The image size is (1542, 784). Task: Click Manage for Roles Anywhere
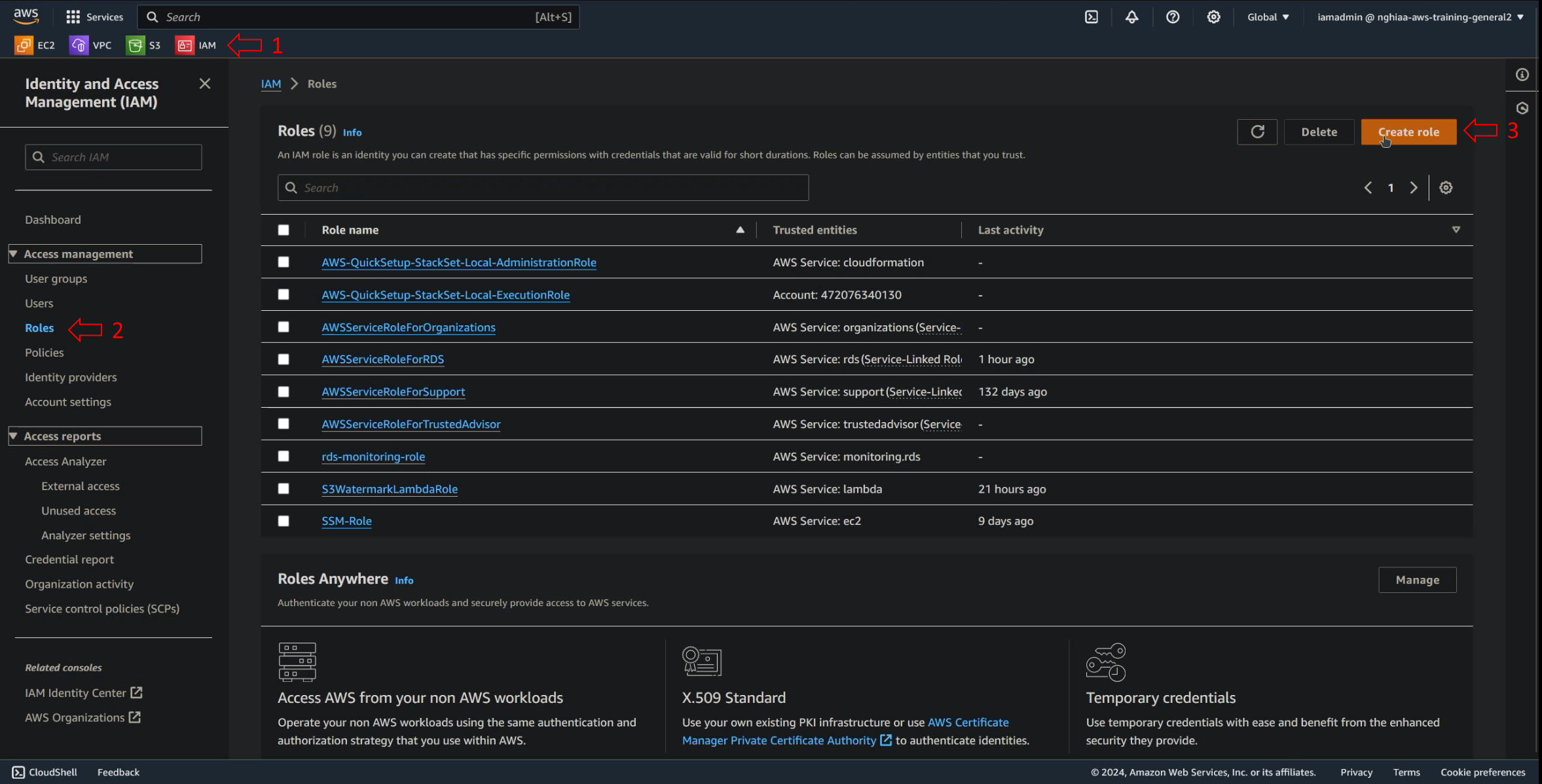click(1417, 580)
